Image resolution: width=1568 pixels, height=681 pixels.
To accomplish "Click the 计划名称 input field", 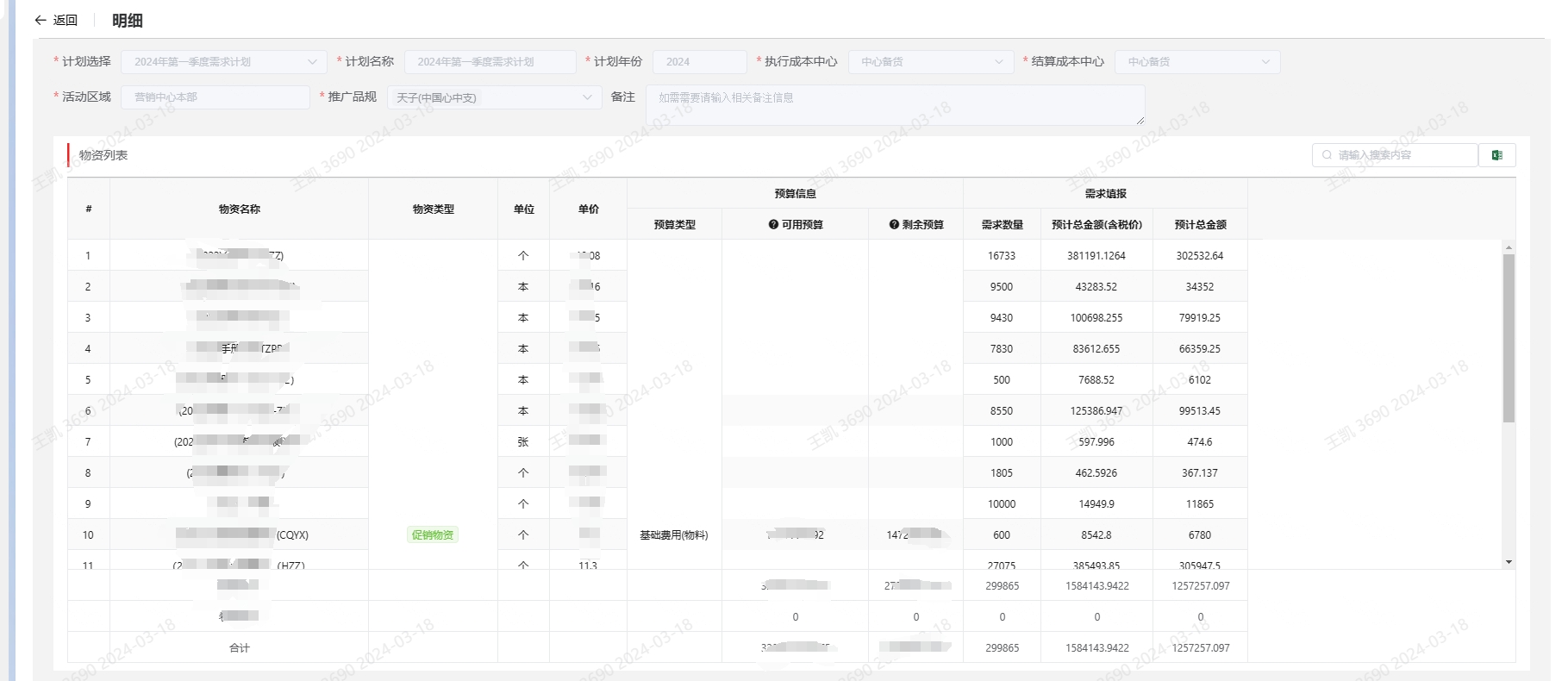I will click(490, 62).
